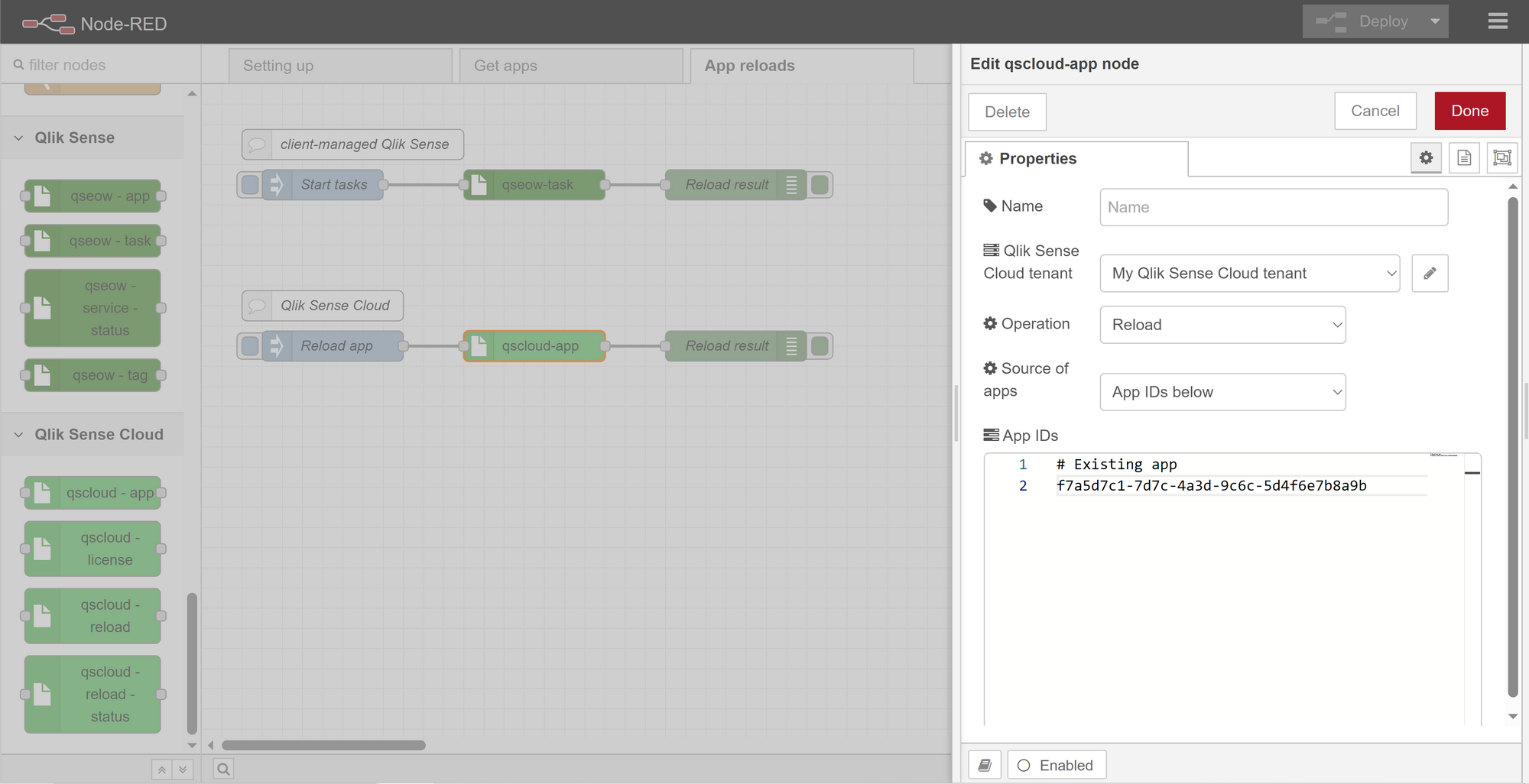Image resolution: width=1529 pixels, height=784 pixels.
Task: Open the workspace search magnifier icon
Action: click(223, 769)
